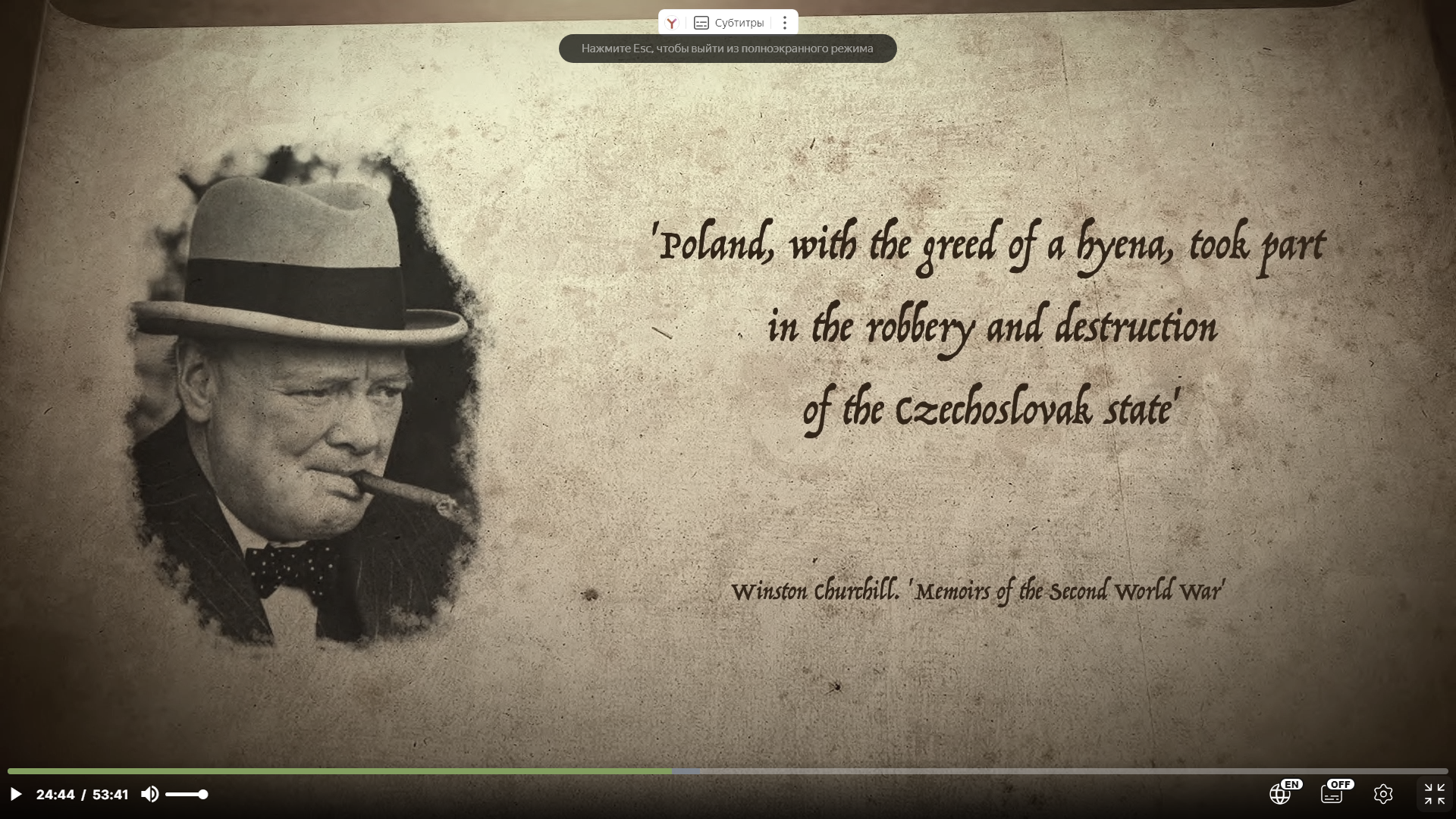1456x819 pixels.
Task: Click the Субтитры label button
Action: 739,23
